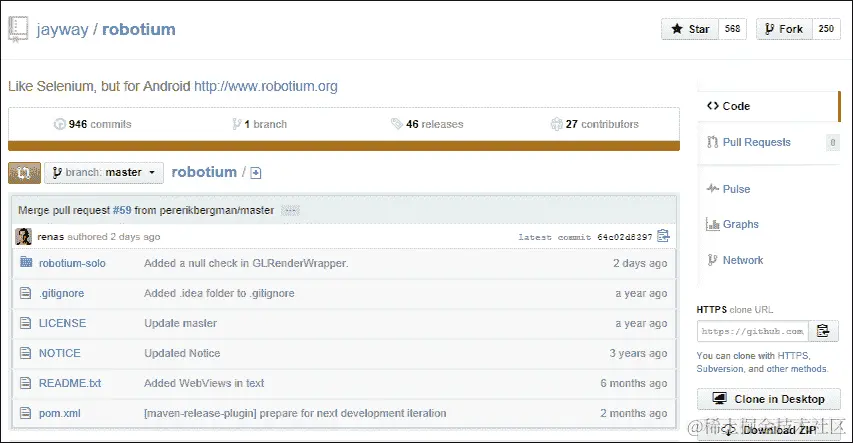The width and height of the screenshot is (853, 443).
Task: Open robotium breadcrumb link beside branch selector
Action: (x=204, y=172)
